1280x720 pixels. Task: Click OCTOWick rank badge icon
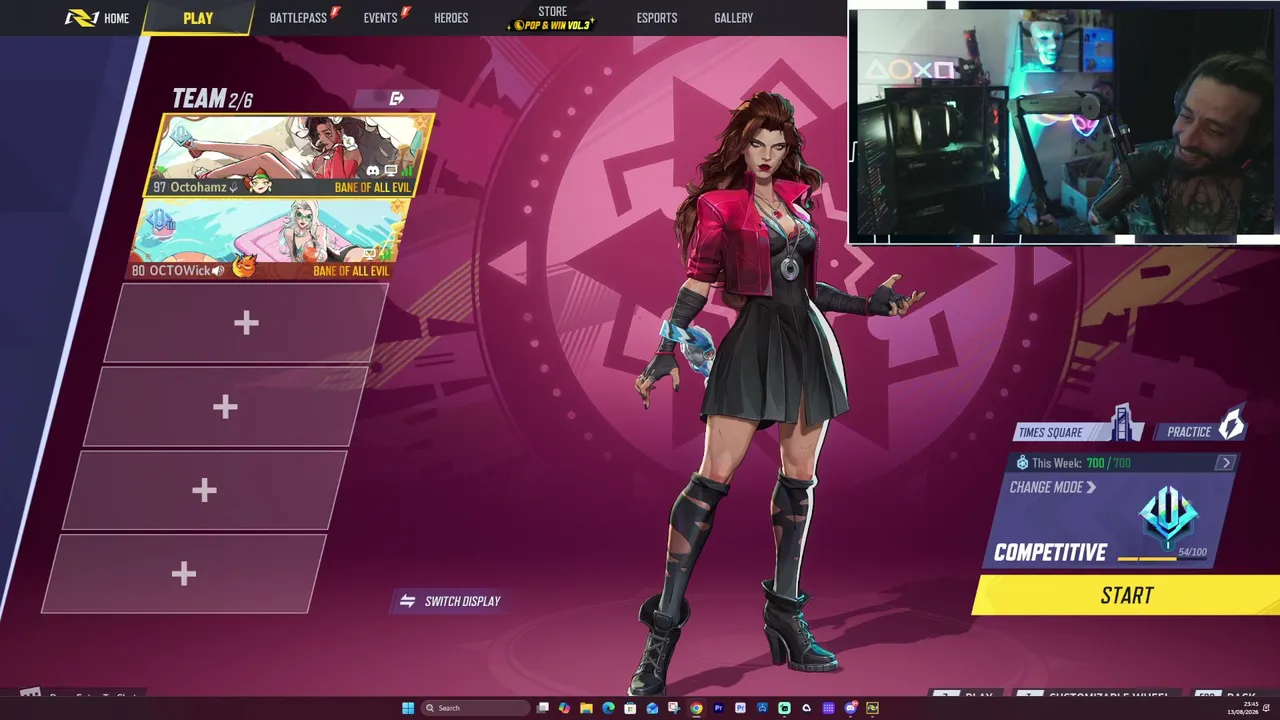click(x=162, y=223)
